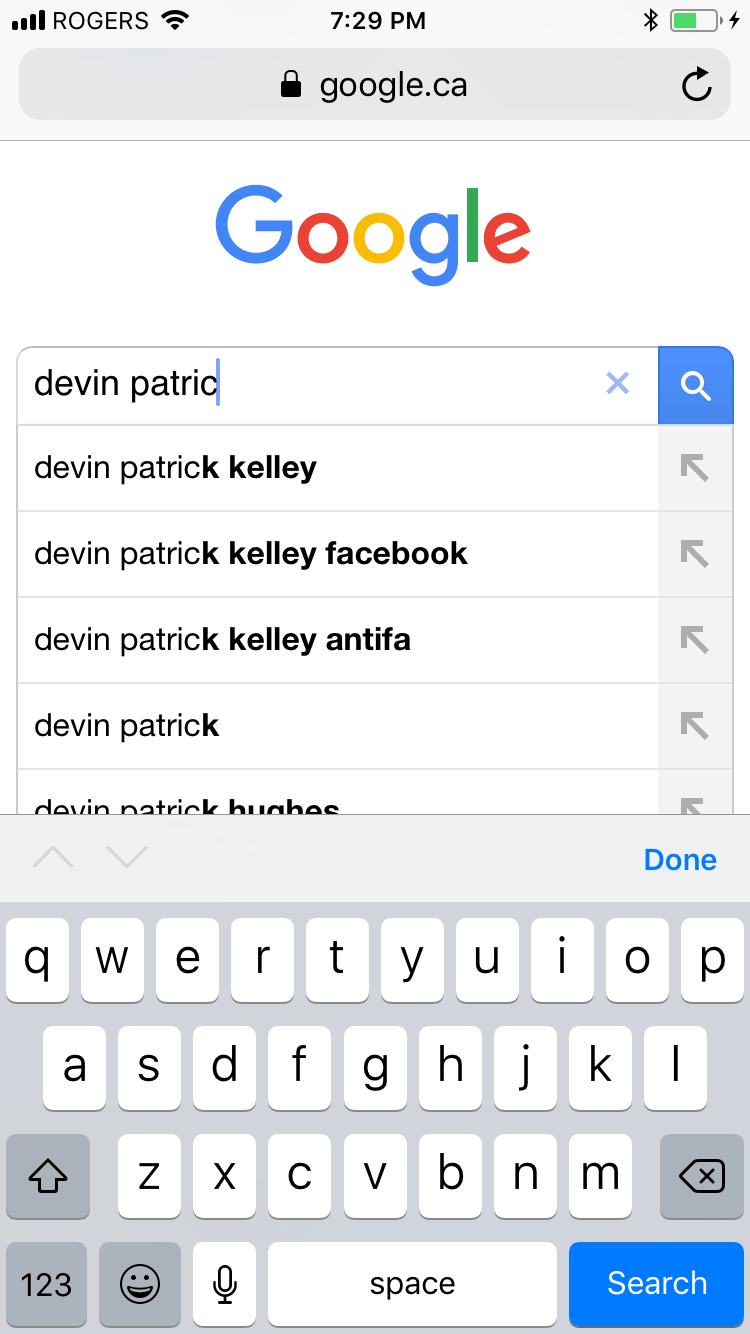Open the emoji keyboard

[x=139, y=1284]
